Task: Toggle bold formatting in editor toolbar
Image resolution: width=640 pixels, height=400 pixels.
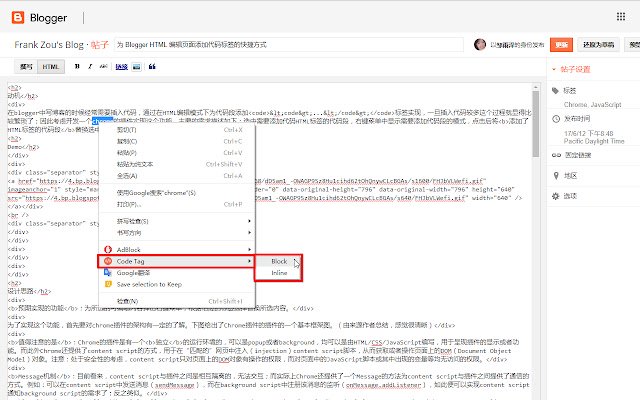Action: coord(77,67)
